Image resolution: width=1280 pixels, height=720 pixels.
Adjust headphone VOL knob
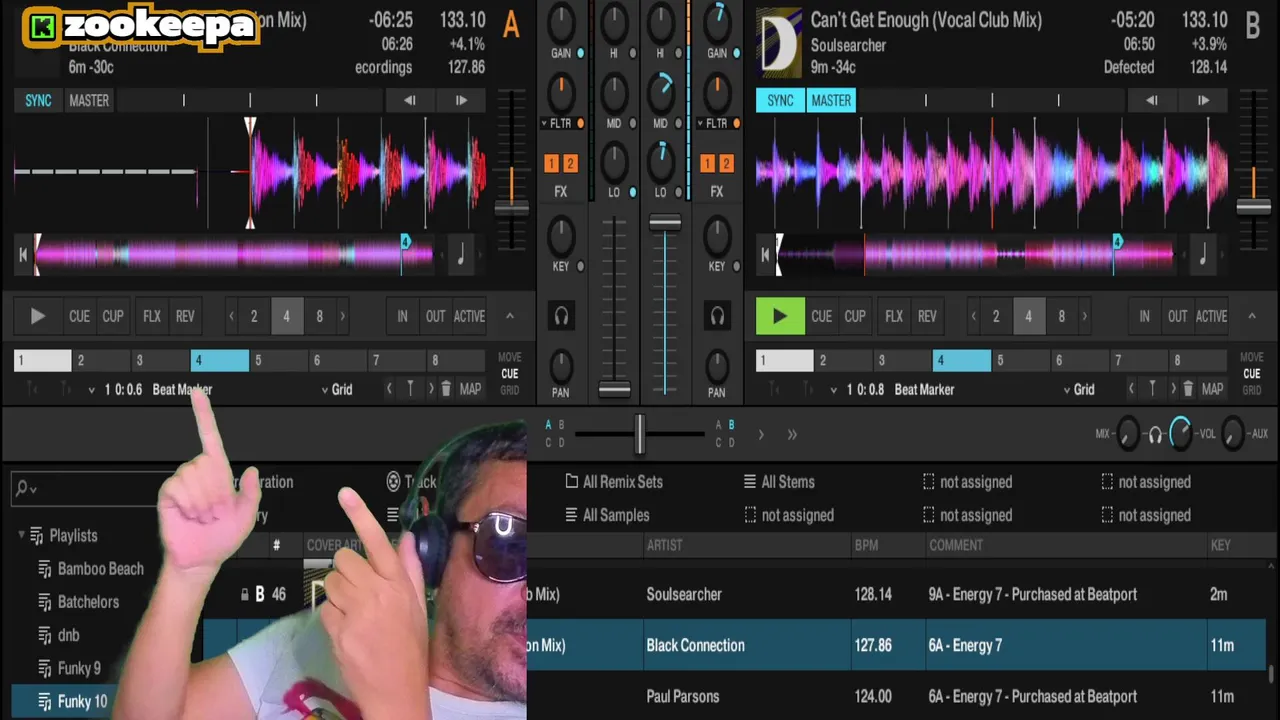(1180, 433)
